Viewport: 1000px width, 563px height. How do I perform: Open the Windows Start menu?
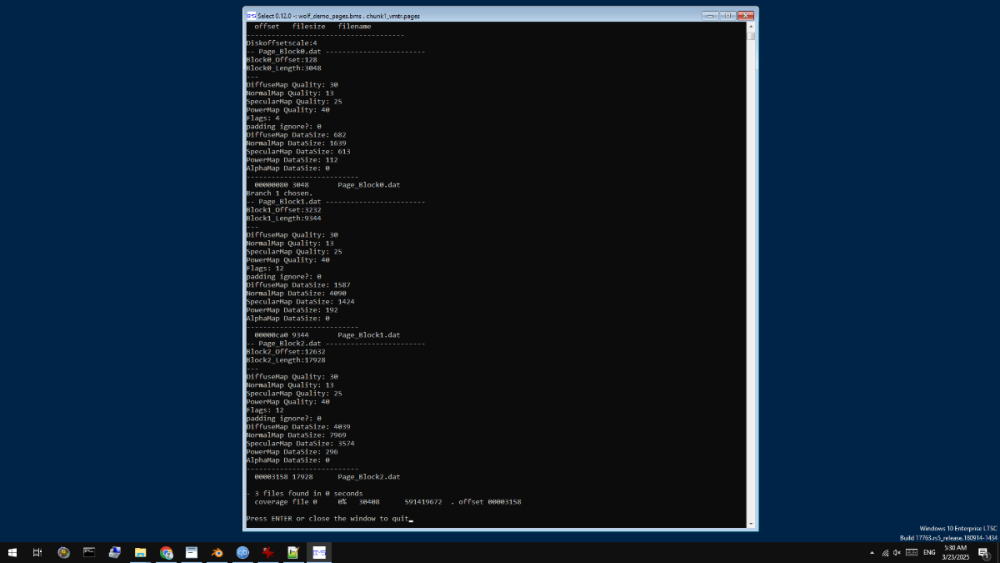pos(12,552)
